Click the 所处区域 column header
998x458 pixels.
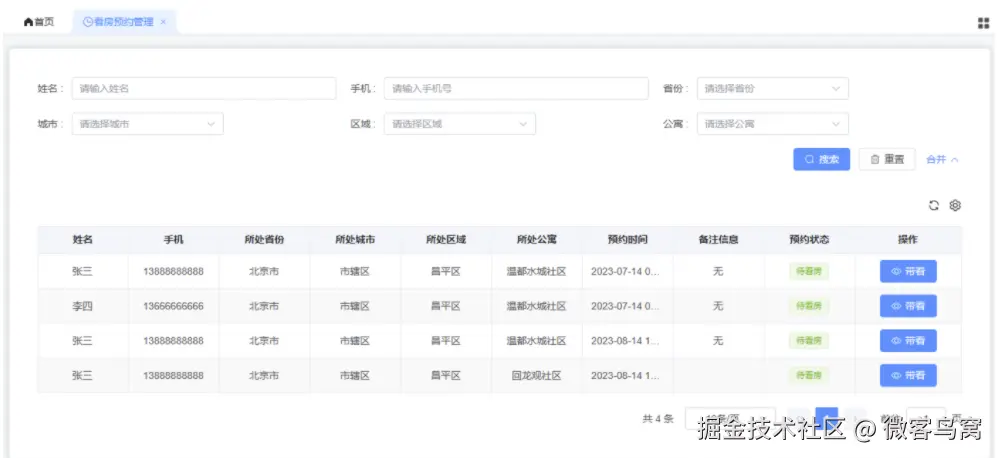click(446, 240)
